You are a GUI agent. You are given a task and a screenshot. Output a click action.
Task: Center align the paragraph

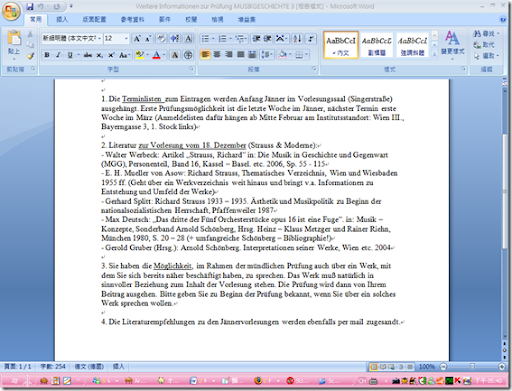tap(217, 55)
